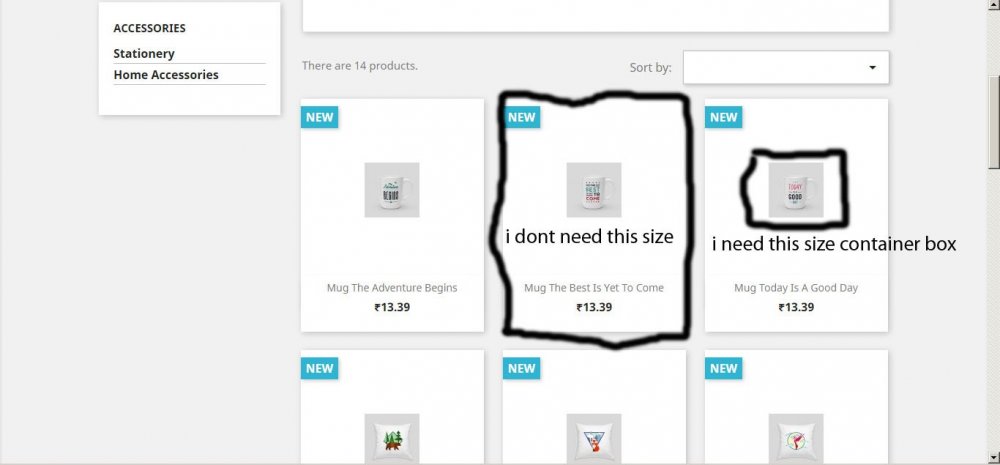This screenshot has width=1000, height=465.
Task: Click NEW badge on Adventure Begins mug
Action: coord(320,117)
